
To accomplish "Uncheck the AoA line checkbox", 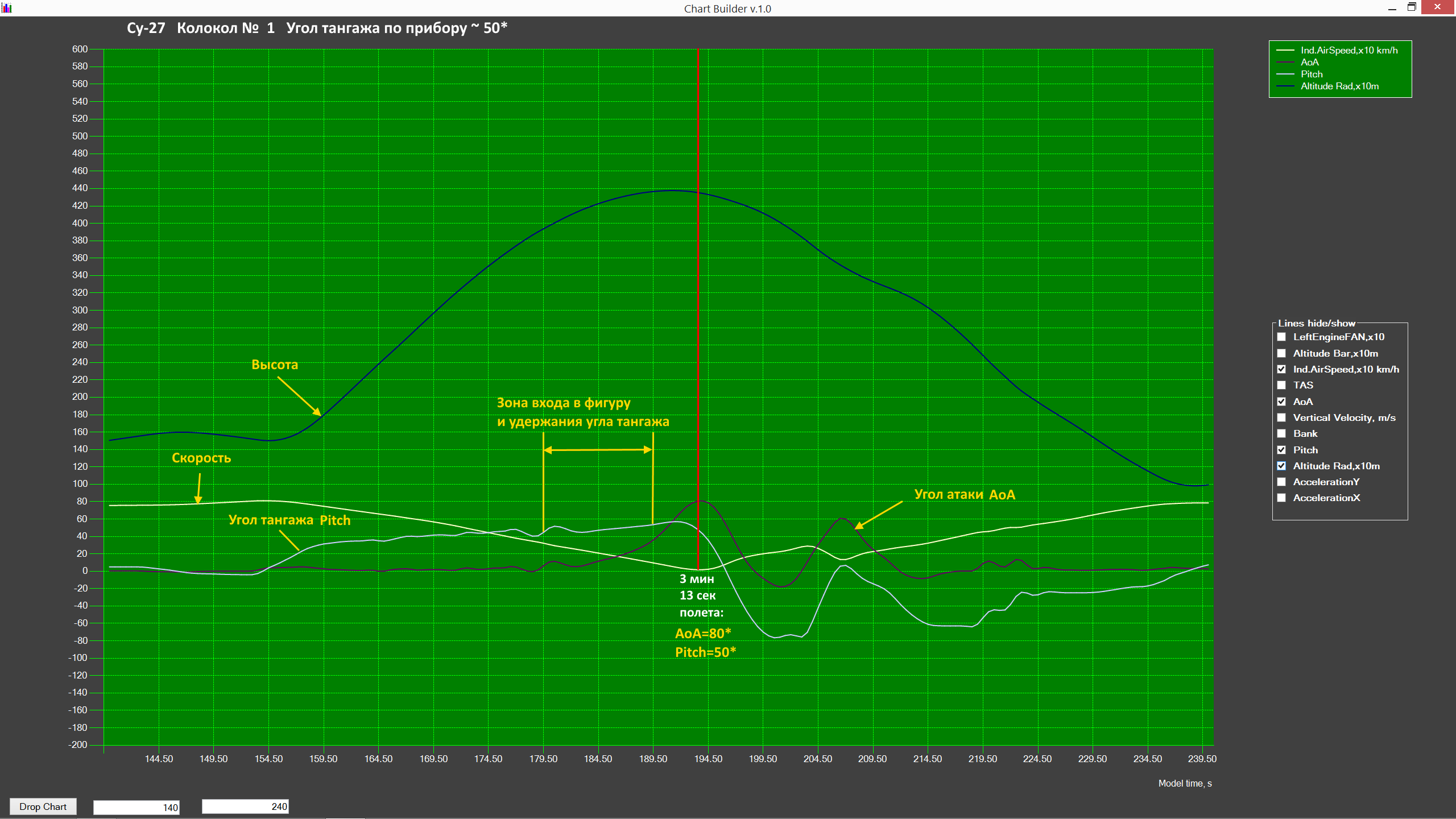I will tap(1281, 402).
